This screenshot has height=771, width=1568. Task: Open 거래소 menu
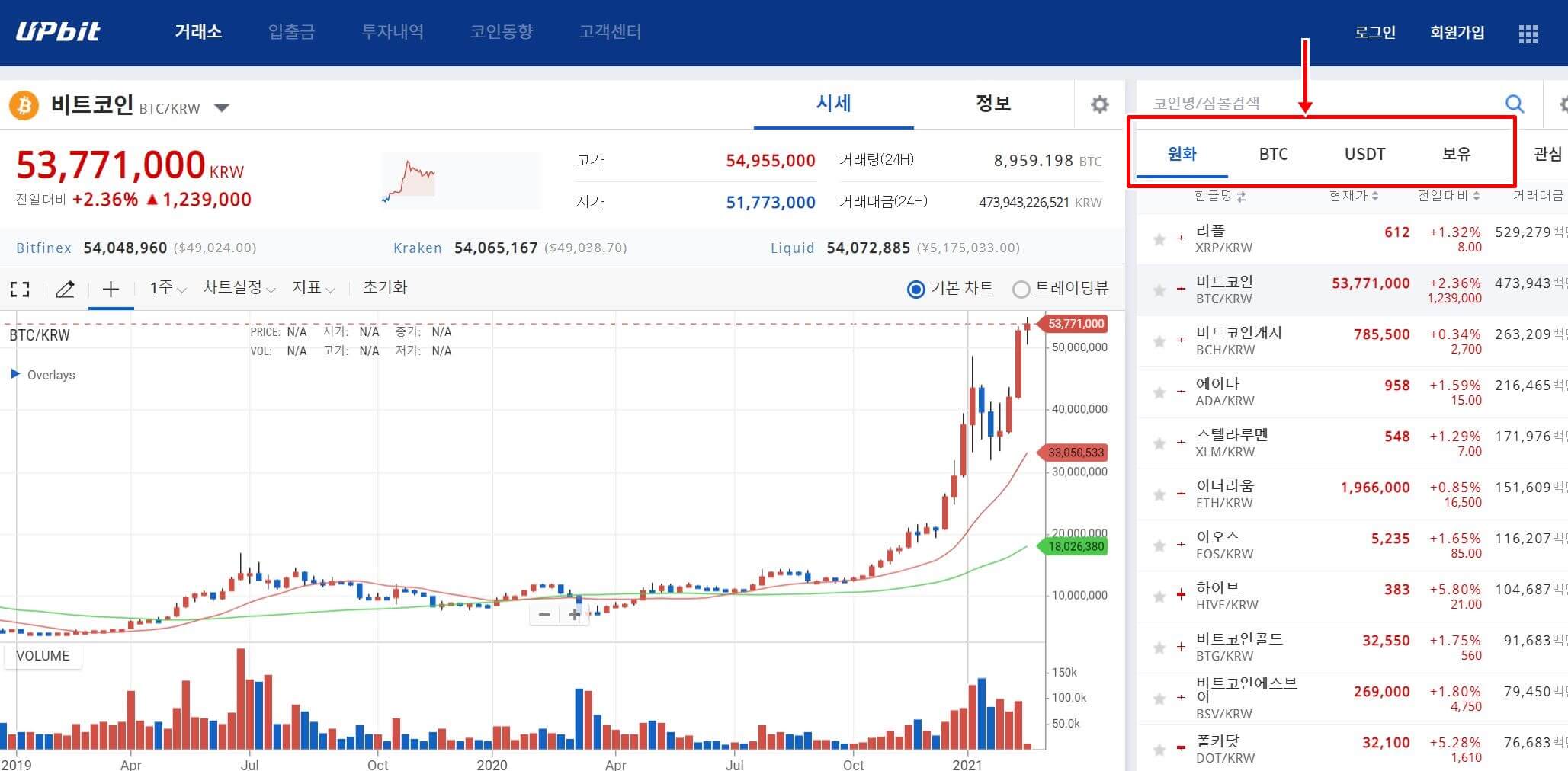[x=198, y=32]
